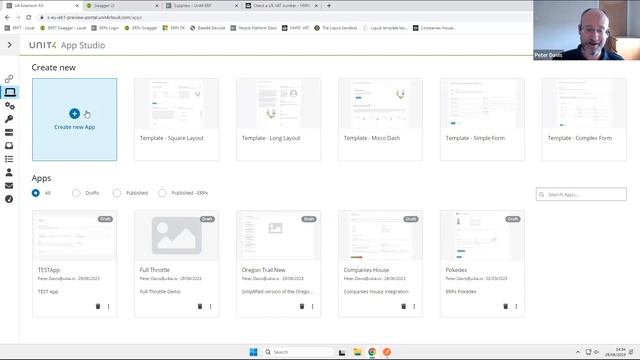
Task: Select the App Studio laptop icon in sidebar
Action: click(10, 92)
